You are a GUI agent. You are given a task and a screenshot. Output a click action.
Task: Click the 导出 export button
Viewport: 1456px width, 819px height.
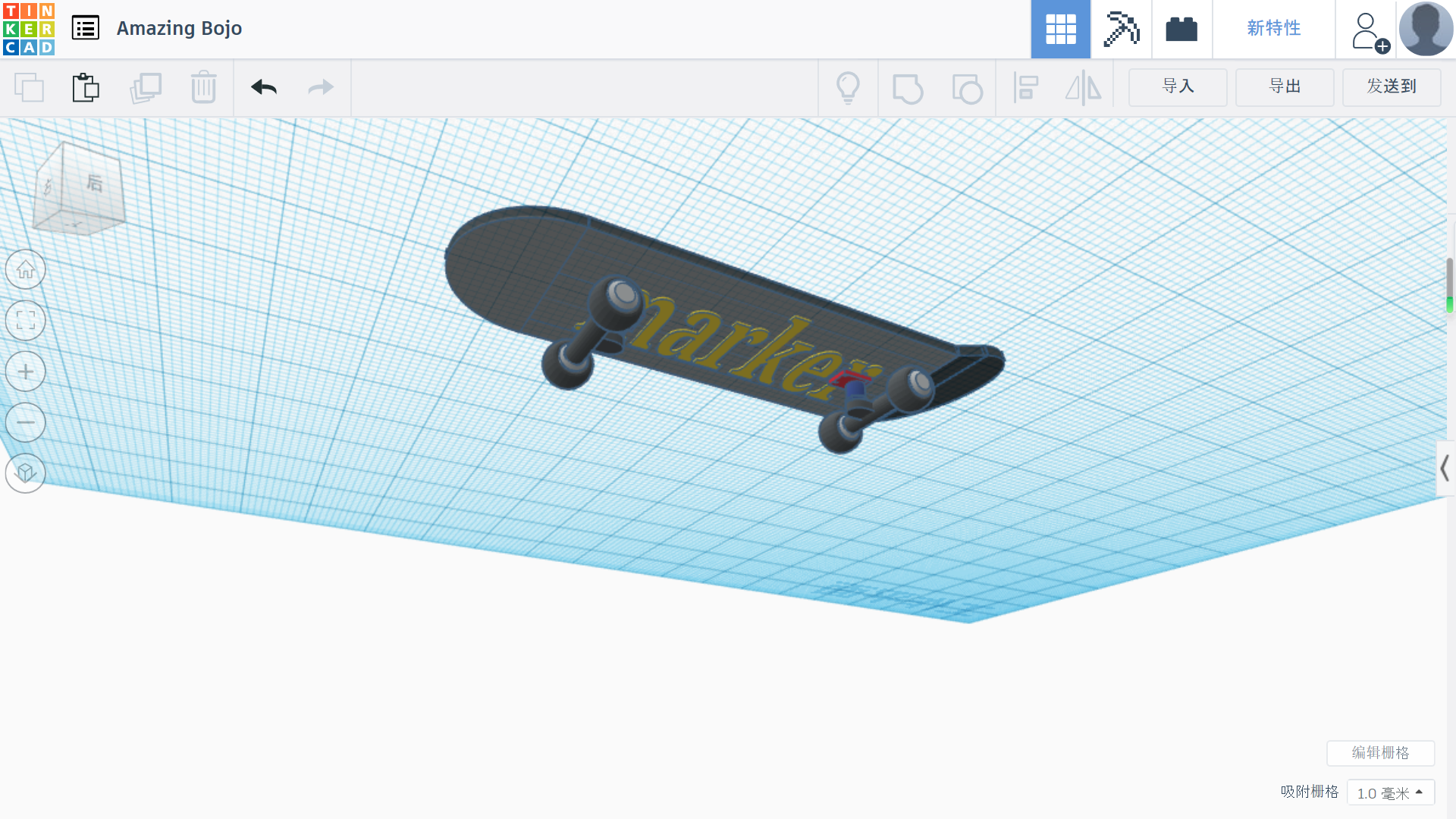point(1284,87)
